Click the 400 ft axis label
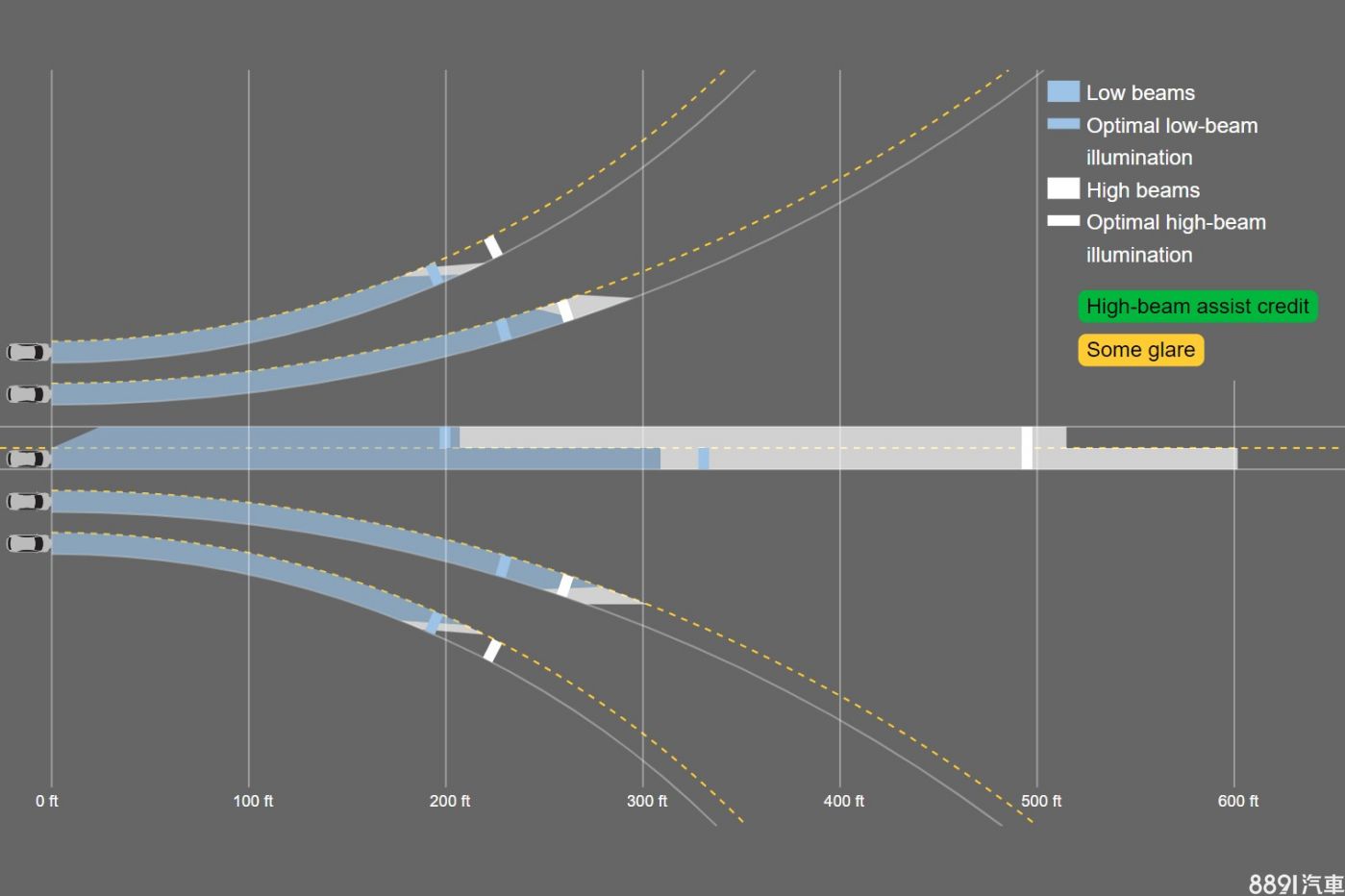The image size is (1345, 896). click(844, 801)
